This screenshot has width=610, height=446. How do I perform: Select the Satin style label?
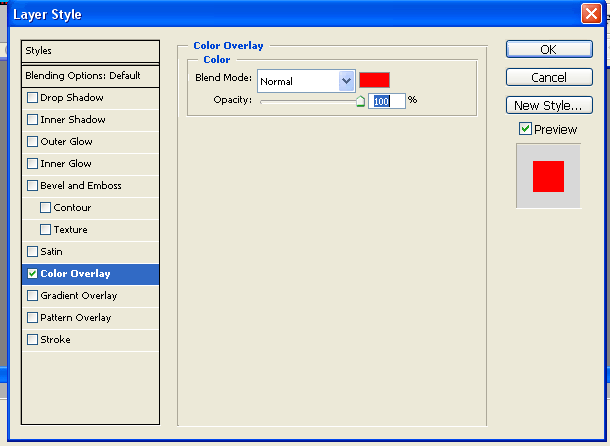pos(51,251)
